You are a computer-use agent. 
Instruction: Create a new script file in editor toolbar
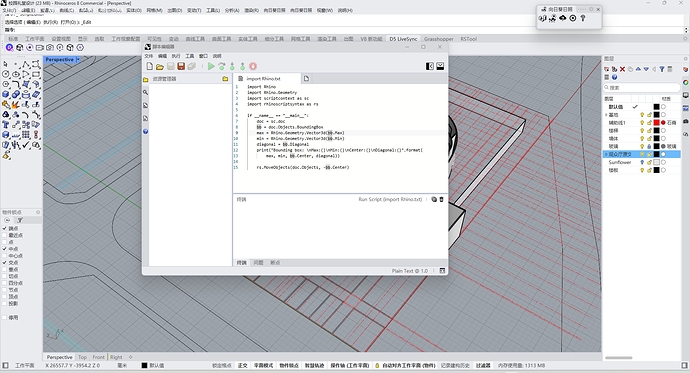coord(150,66)
